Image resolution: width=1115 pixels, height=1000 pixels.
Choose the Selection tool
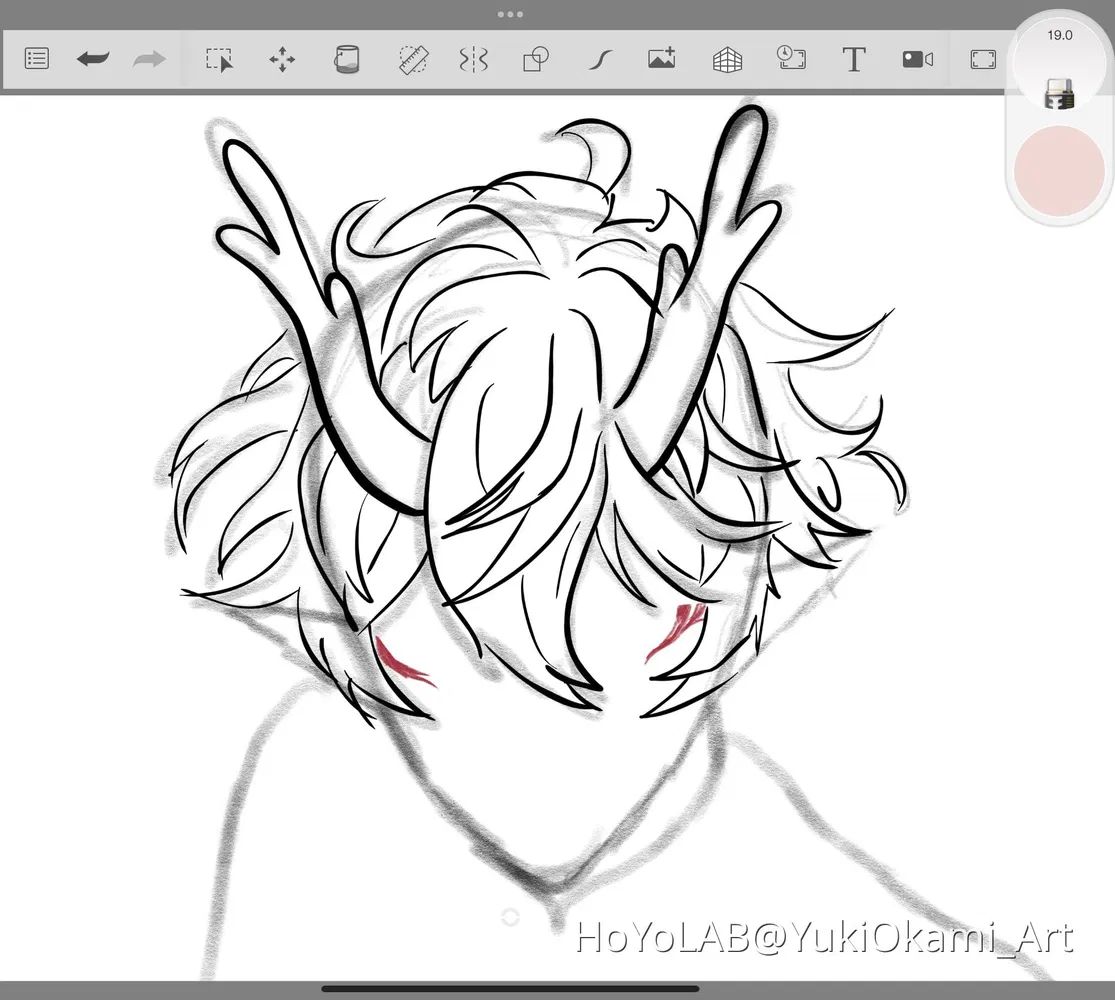[x=219, y=60]
